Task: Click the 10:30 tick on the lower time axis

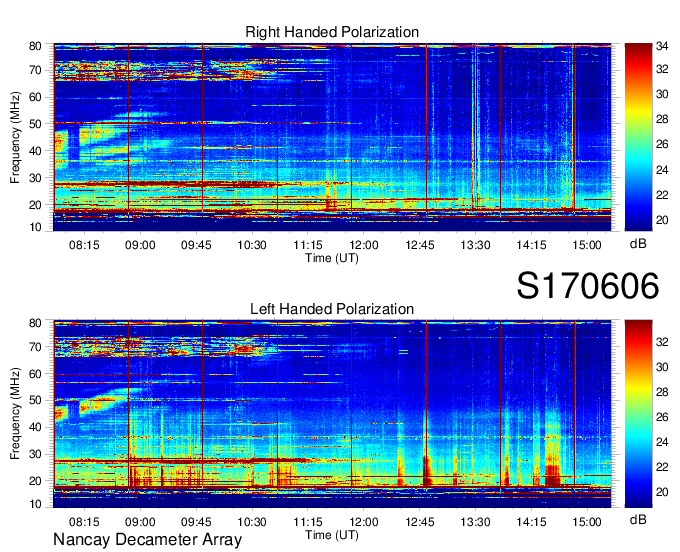Action: tap(252, 522)
